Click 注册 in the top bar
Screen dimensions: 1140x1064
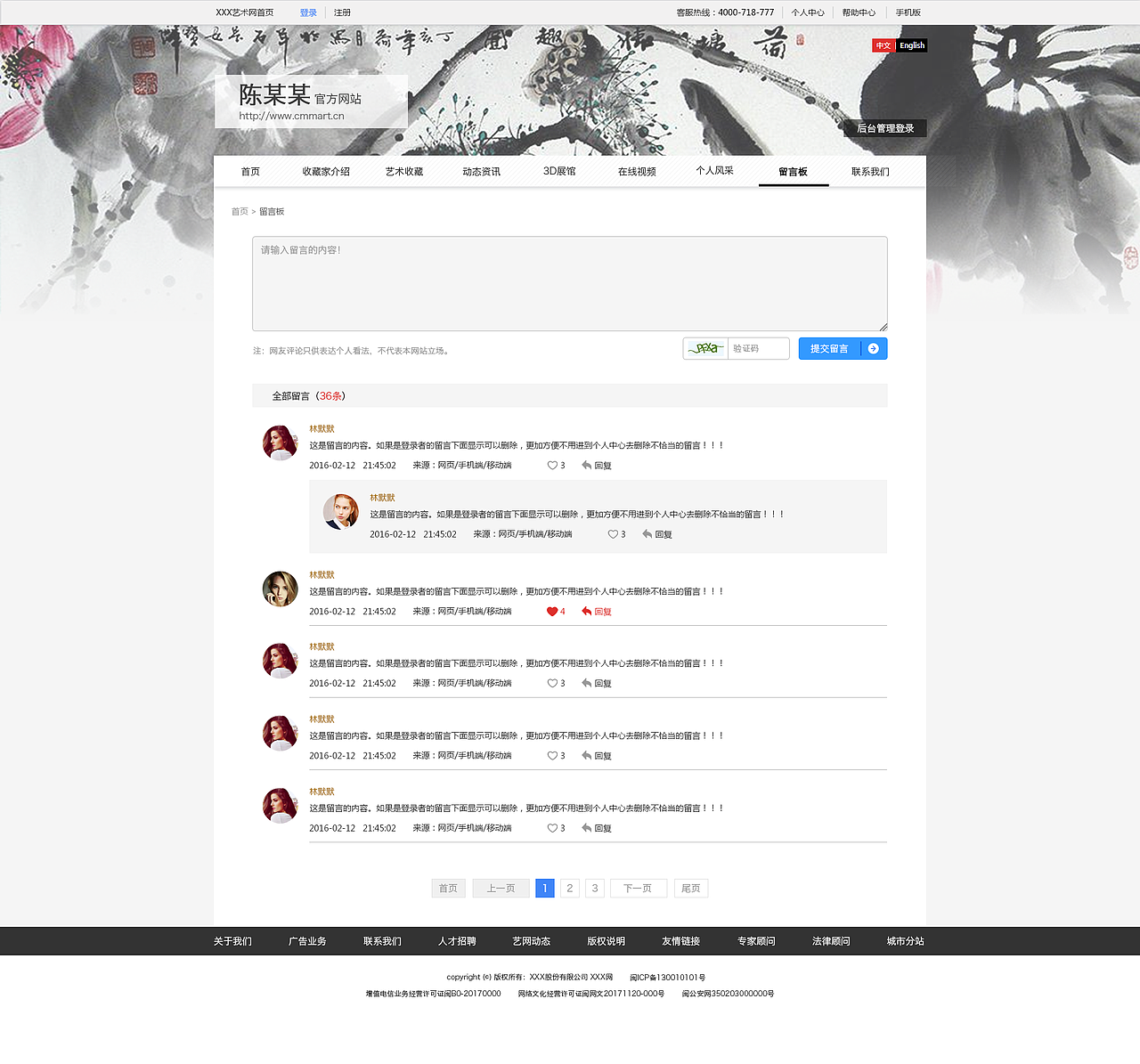coord(342,12)
